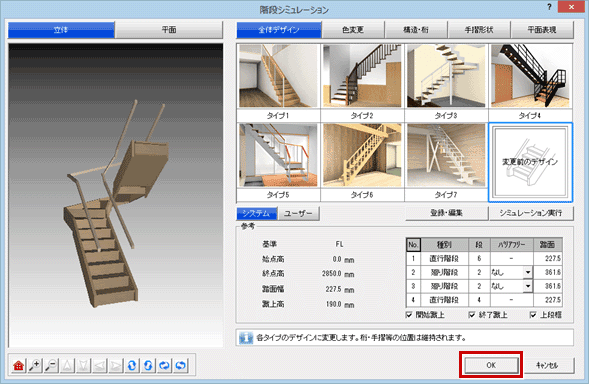This screenshot has width=589, height=384.
Task: Uncheck the 上段框 checkbox
Action: point(533,315)
